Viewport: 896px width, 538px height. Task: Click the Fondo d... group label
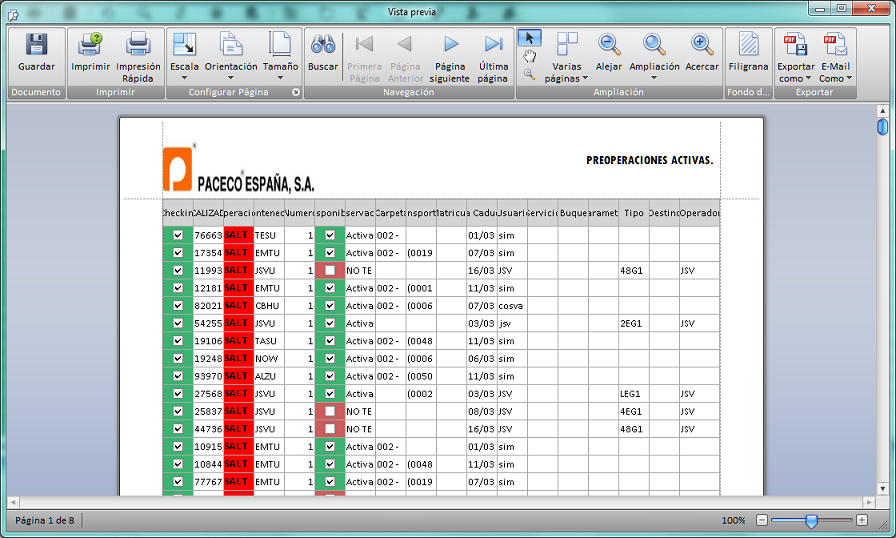[748, 92]
